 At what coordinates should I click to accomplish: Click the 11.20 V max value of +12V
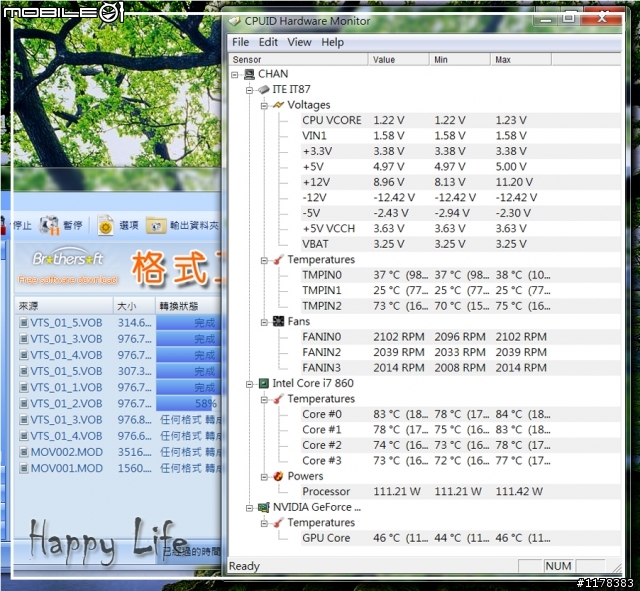click(514, 182)
